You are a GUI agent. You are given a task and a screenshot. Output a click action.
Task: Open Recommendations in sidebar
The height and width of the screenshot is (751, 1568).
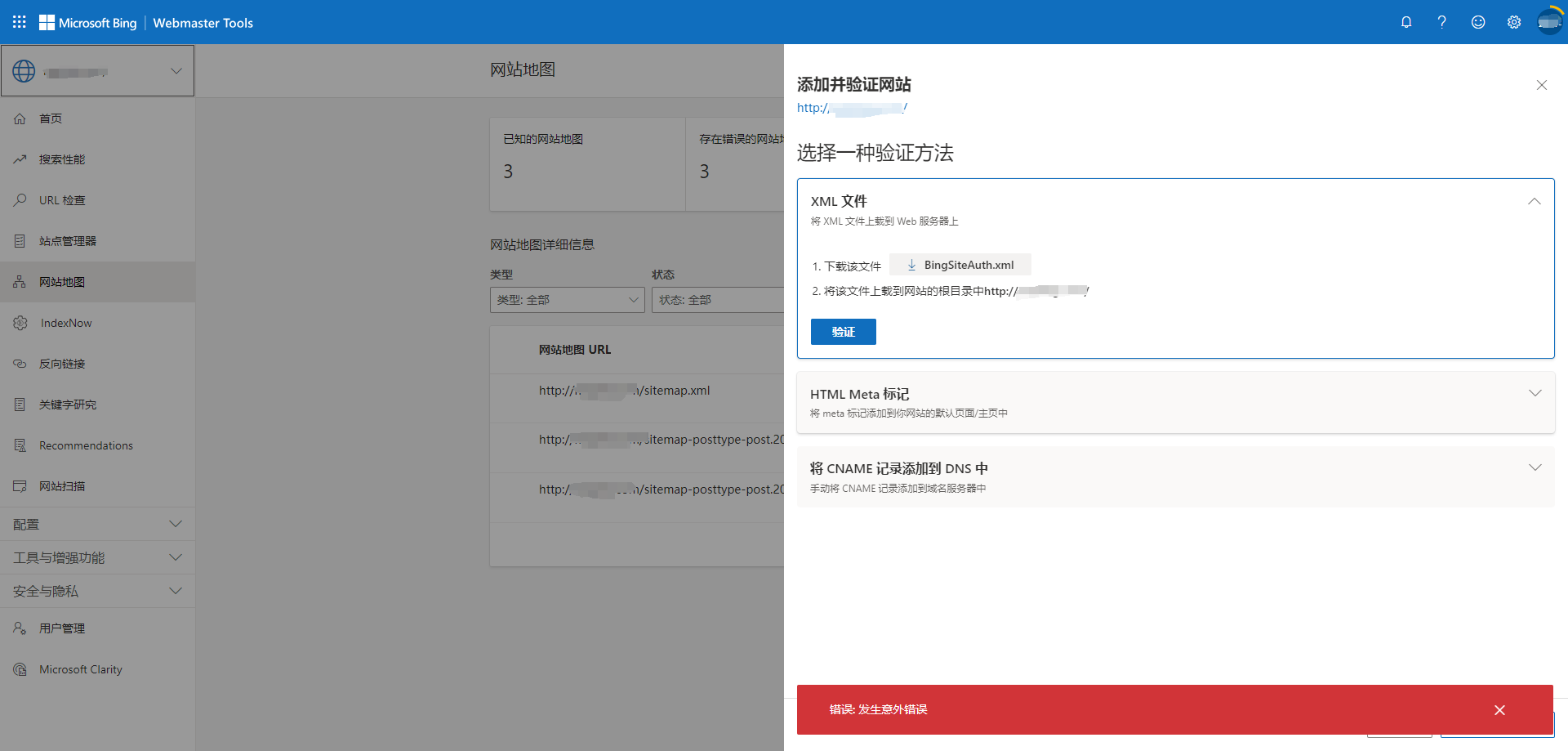[x=97, y=445]
